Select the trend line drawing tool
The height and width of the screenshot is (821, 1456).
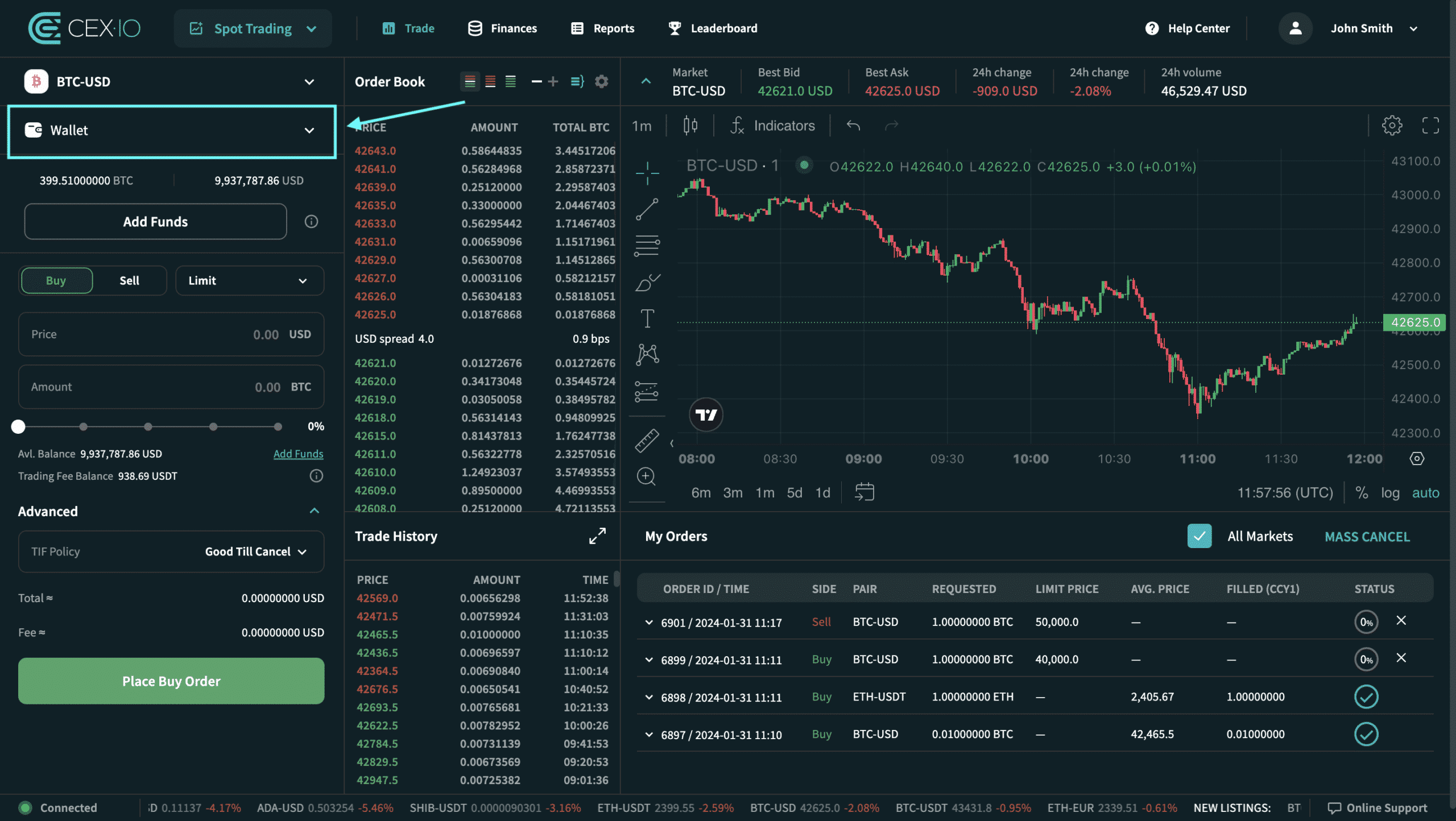pyautogui.click(x=647, y=209)
